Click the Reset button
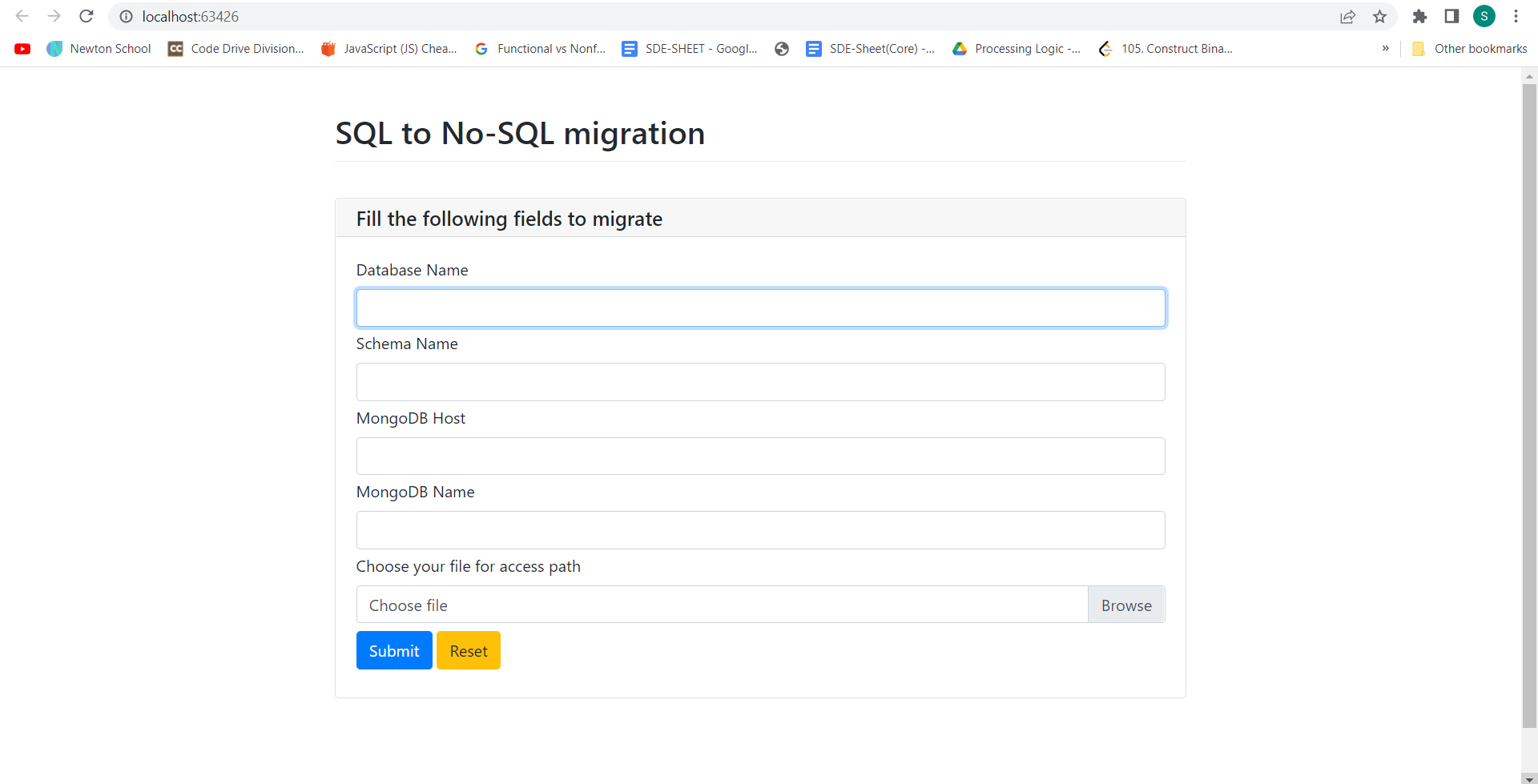 [x=469, y=650]
